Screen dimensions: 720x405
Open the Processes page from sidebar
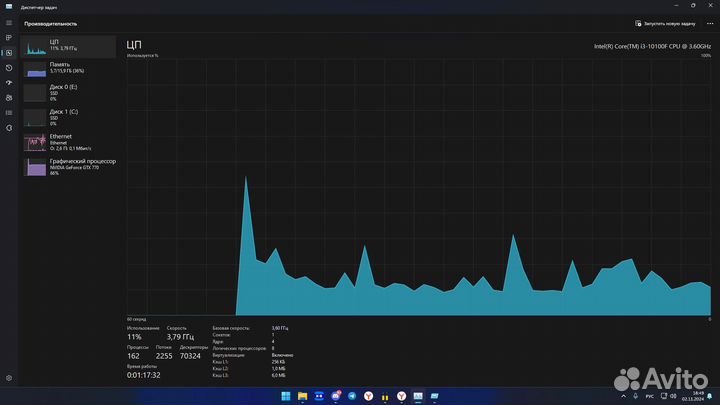8,37
